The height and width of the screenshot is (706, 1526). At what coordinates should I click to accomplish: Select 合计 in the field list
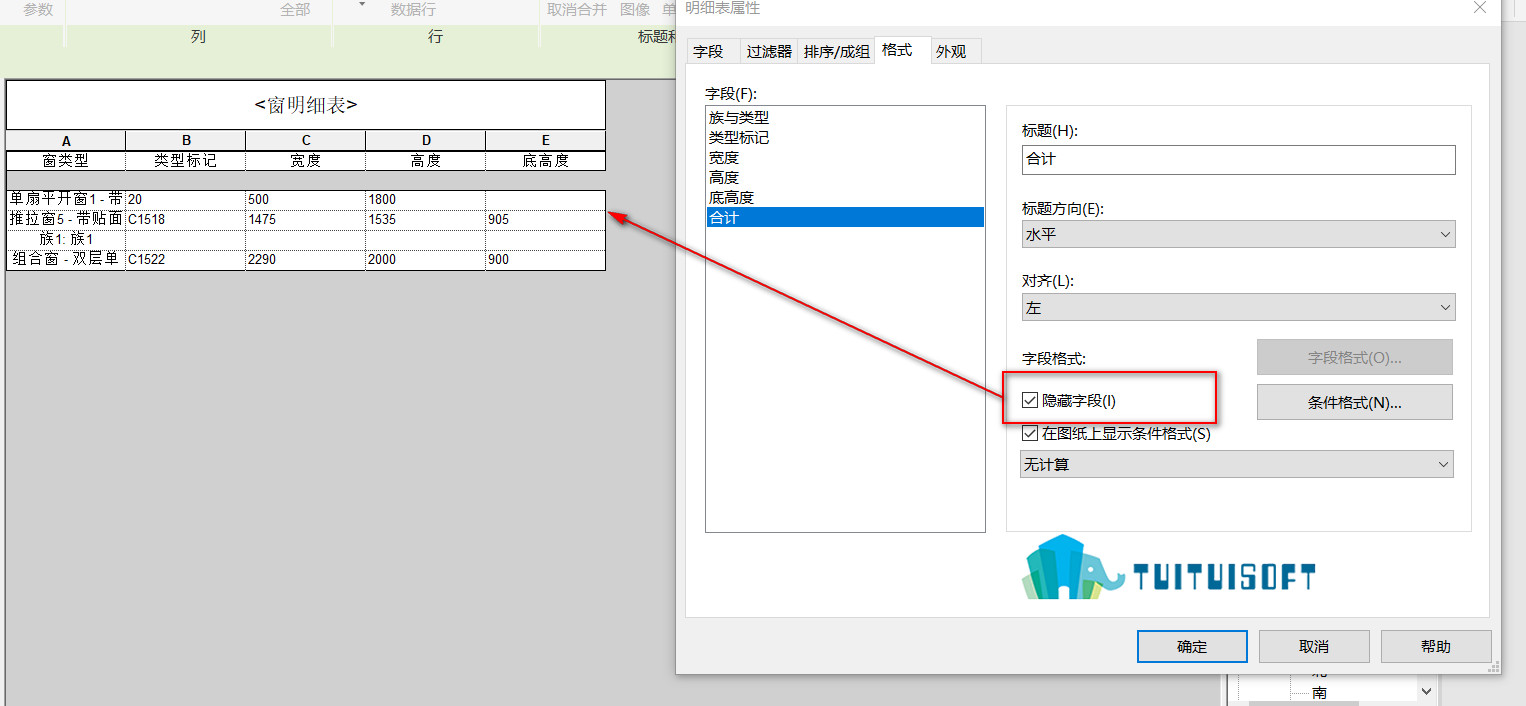[844, 217]
